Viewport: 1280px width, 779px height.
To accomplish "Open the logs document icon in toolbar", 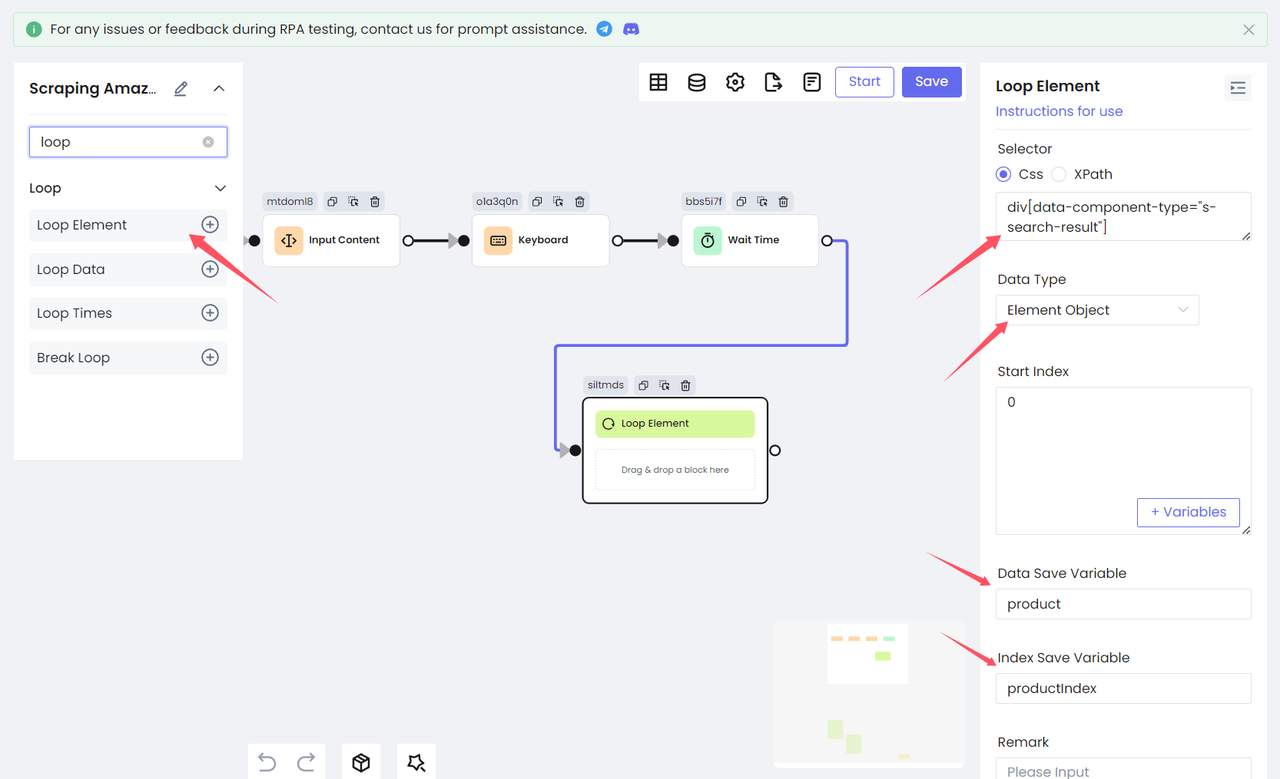I will 812,82.
